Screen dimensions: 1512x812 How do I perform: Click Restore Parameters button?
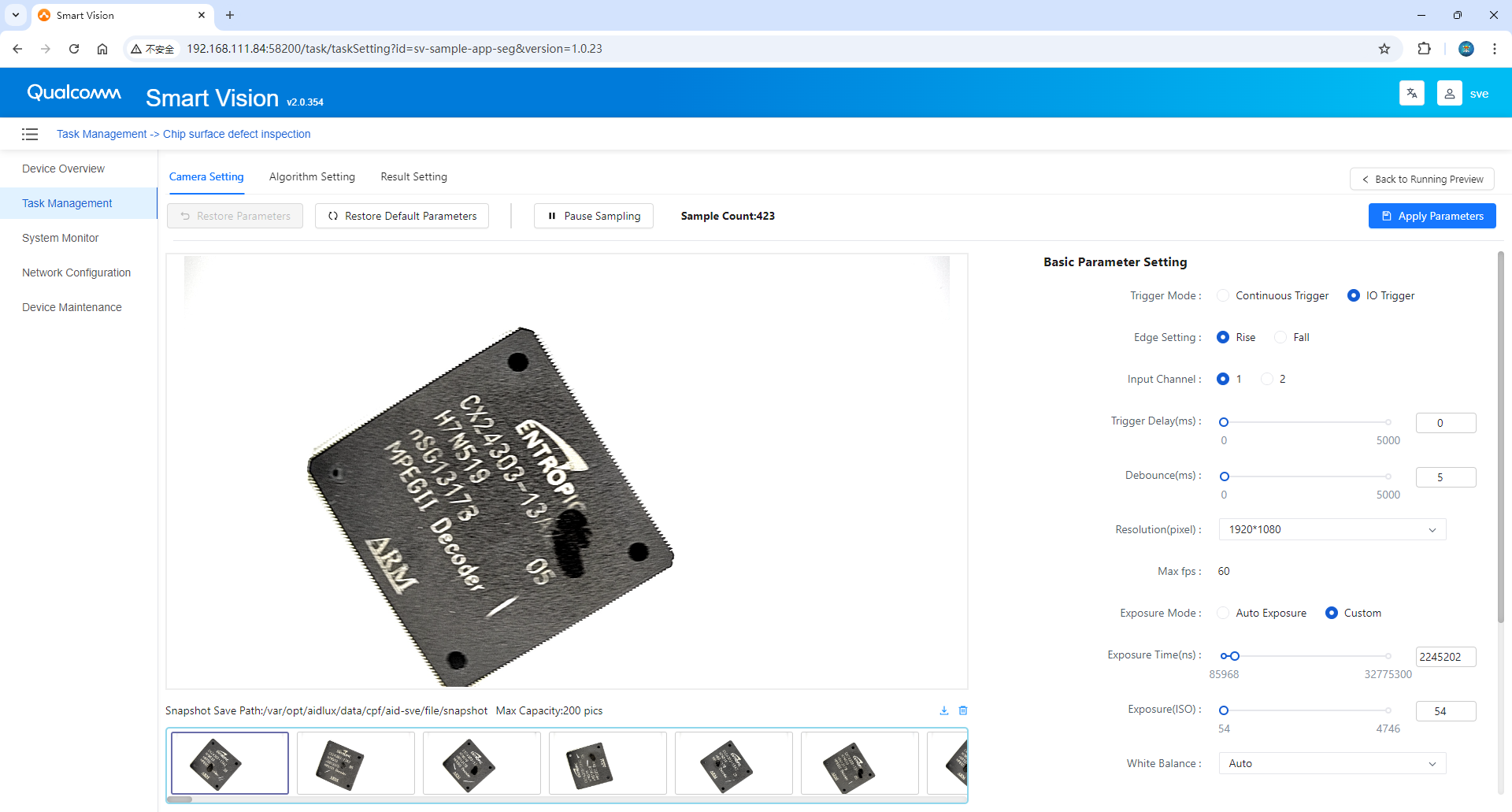pyautogui.click(x=235, y=216)
